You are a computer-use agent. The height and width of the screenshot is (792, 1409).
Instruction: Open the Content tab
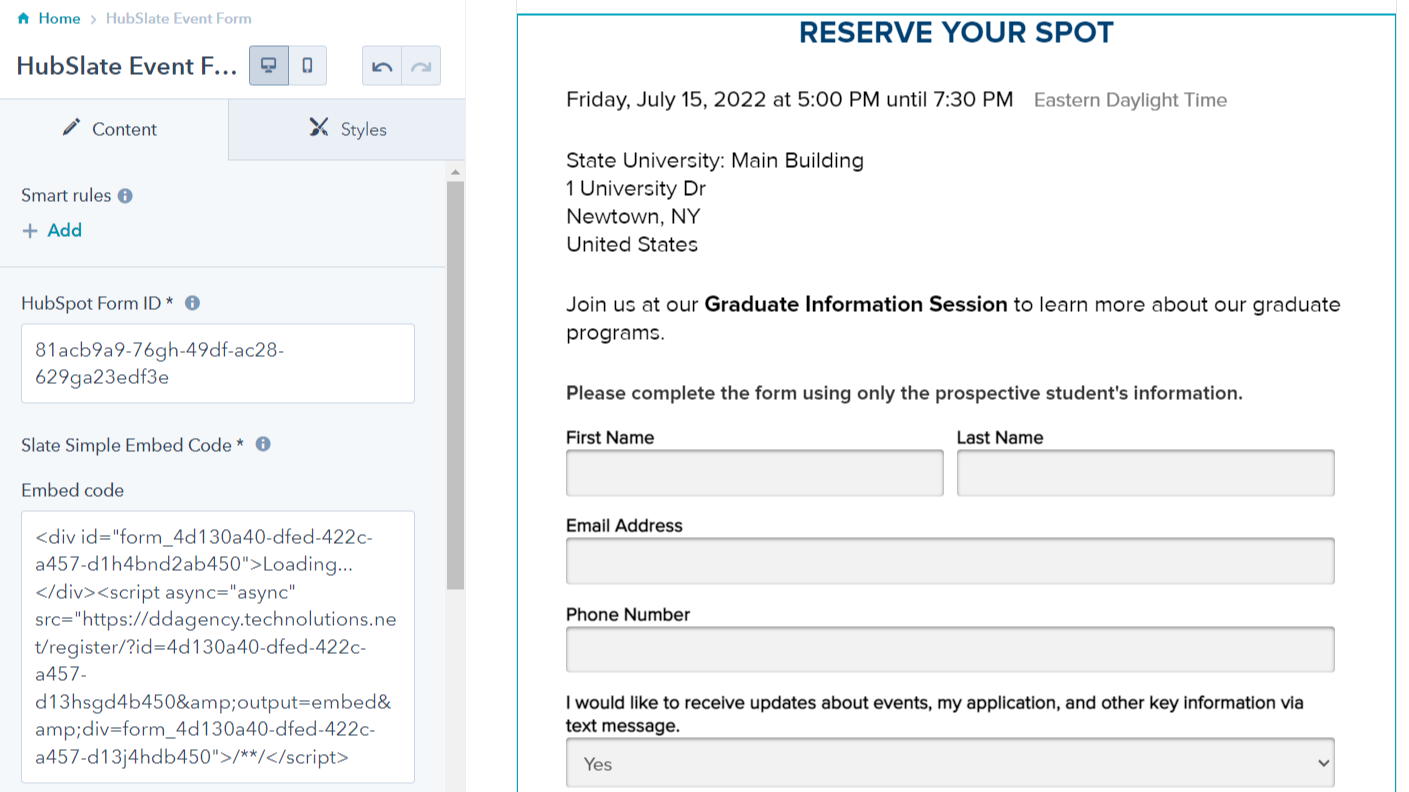(114, 129)
